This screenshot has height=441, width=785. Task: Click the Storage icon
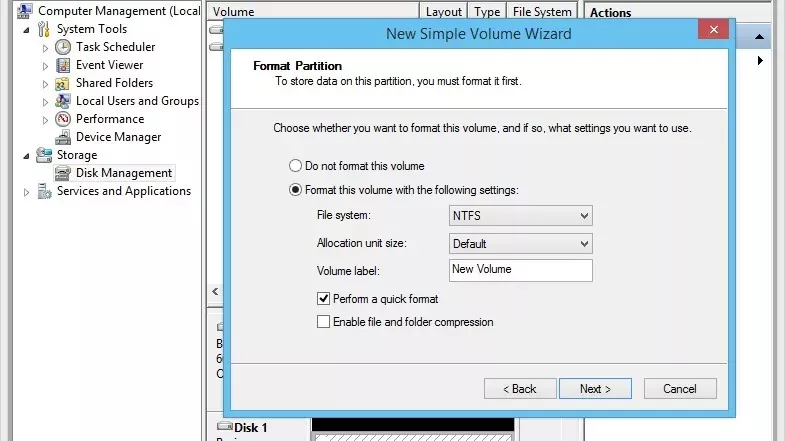(44, 155)
